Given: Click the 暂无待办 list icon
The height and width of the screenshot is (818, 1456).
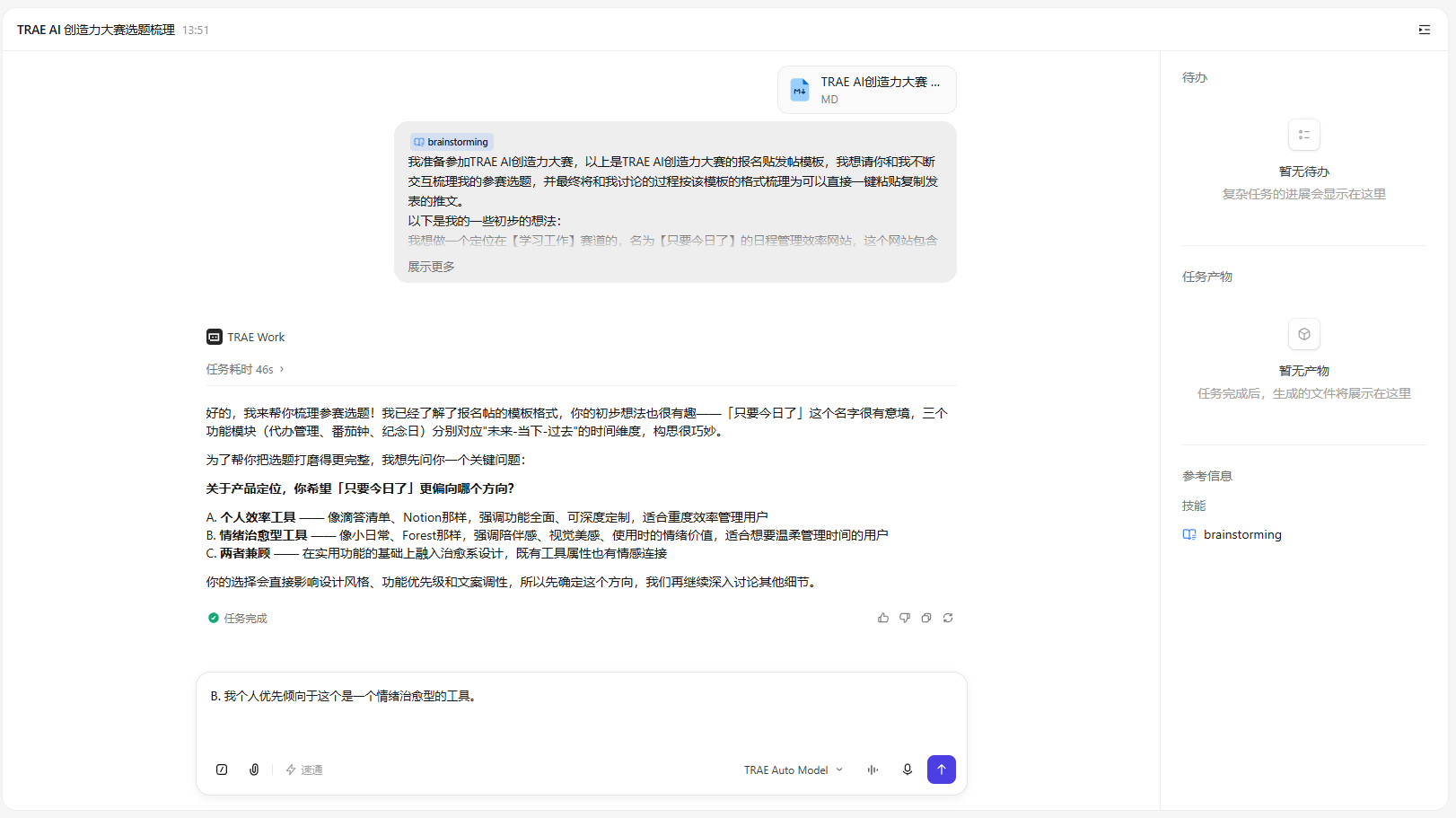Looking at the screenshot, I should pyautogui.click(x=1304, y=135).
